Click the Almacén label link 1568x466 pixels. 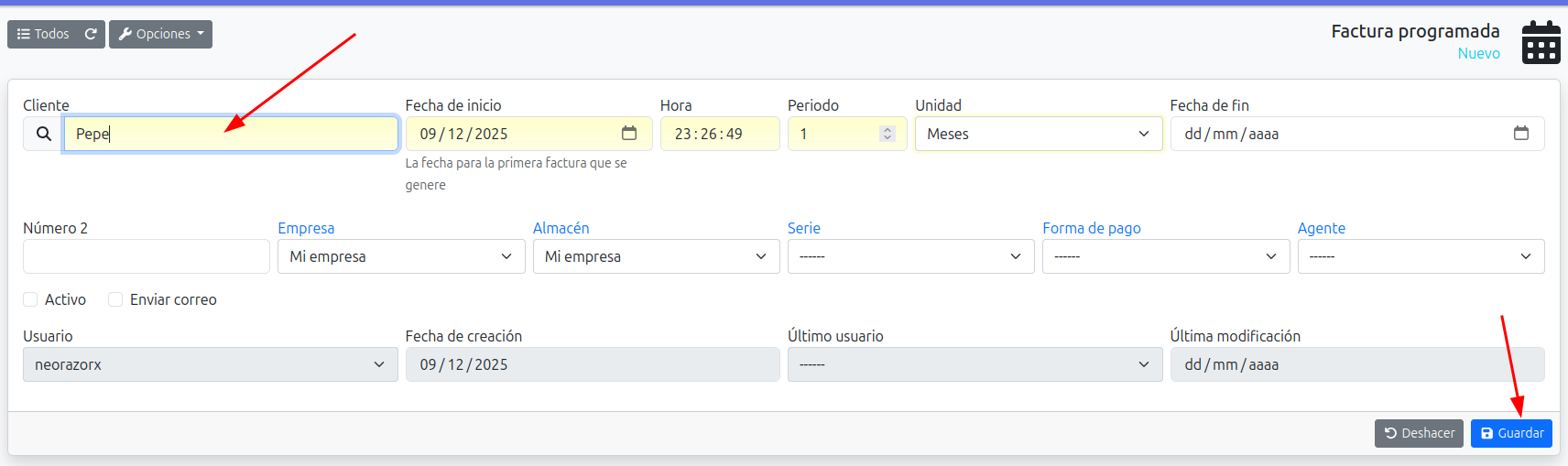561,228
